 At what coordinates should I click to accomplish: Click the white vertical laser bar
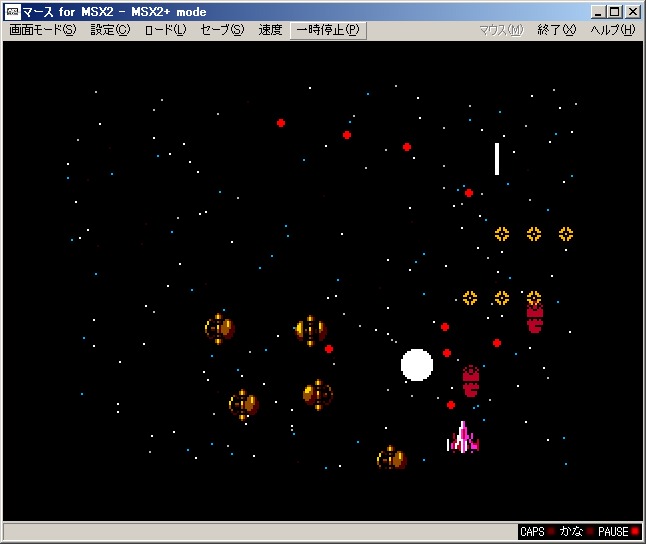(x=496, y=158)
